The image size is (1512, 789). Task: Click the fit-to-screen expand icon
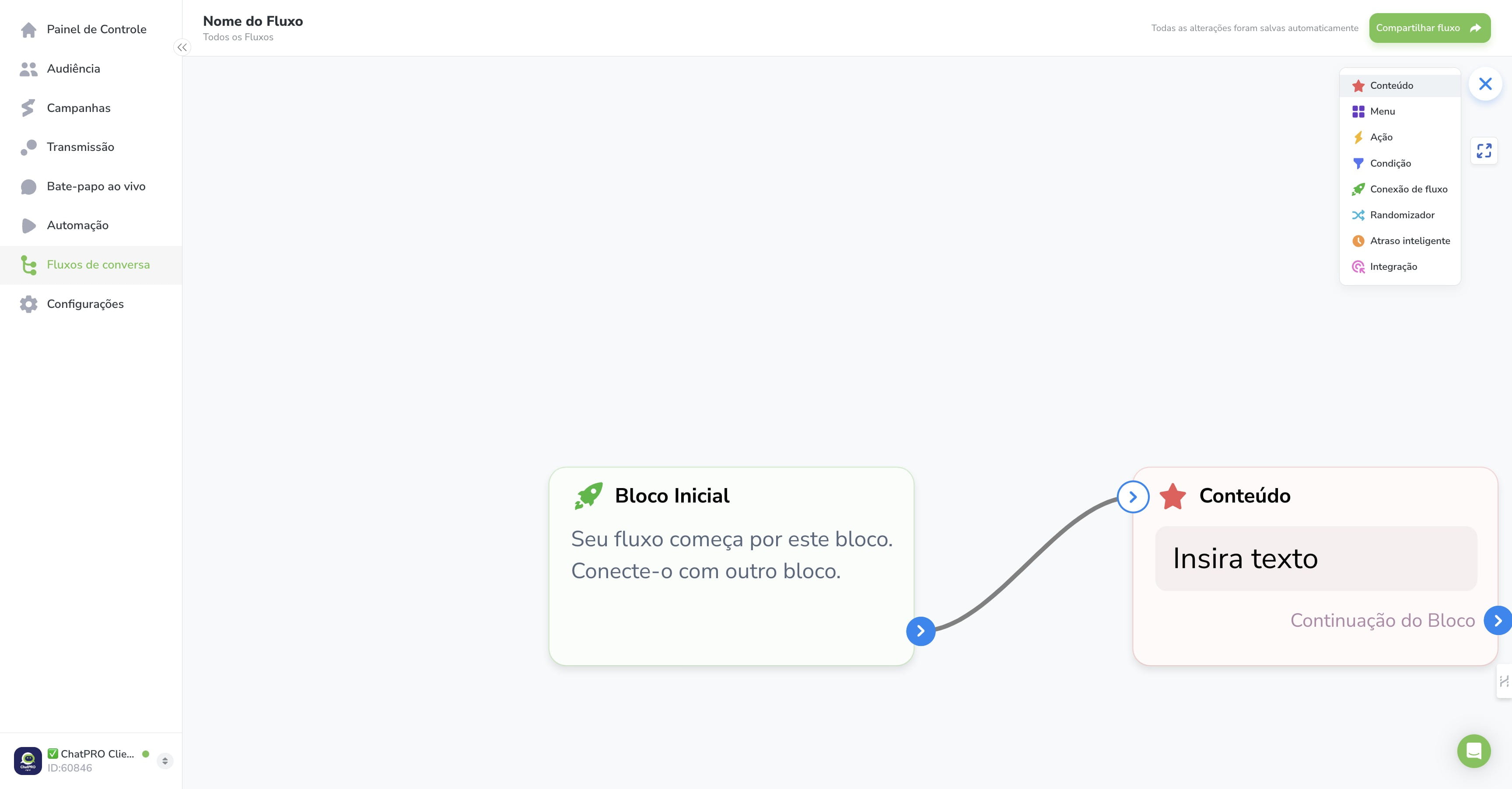[x=1484, y=151]
